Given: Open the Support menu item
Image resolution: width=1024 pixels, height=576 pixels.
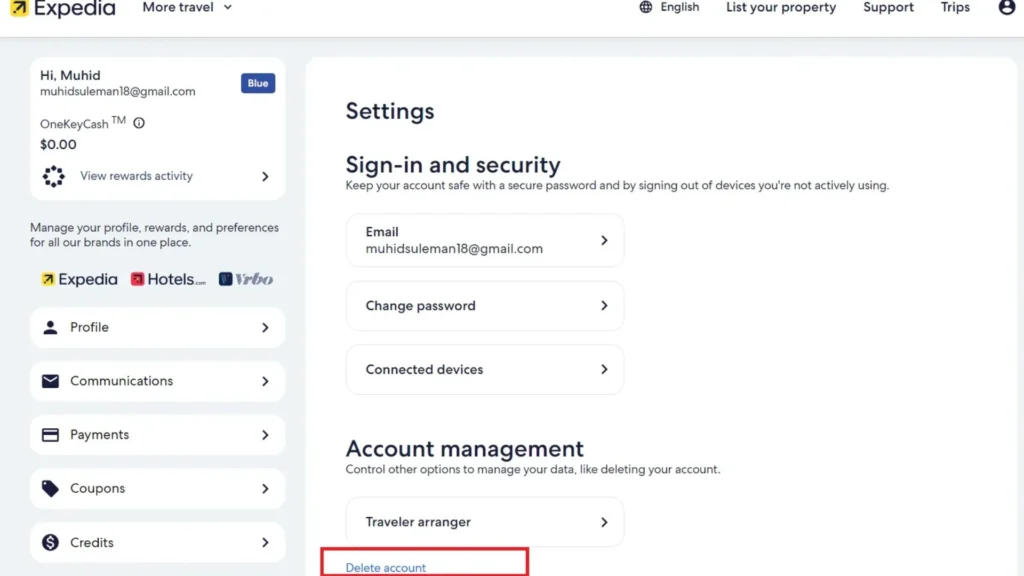Looking at the screenshot, I should click(x=887, y=7).
